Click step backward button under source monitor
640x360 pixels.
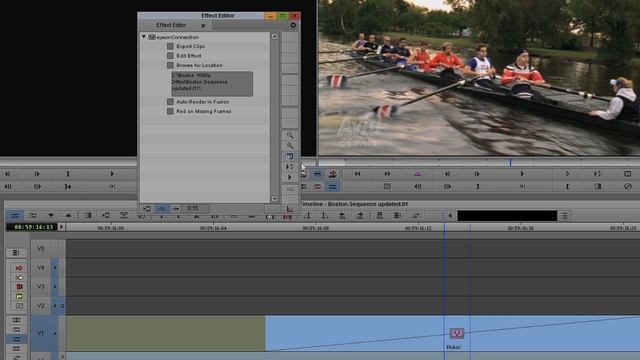(x=7, y=174)
